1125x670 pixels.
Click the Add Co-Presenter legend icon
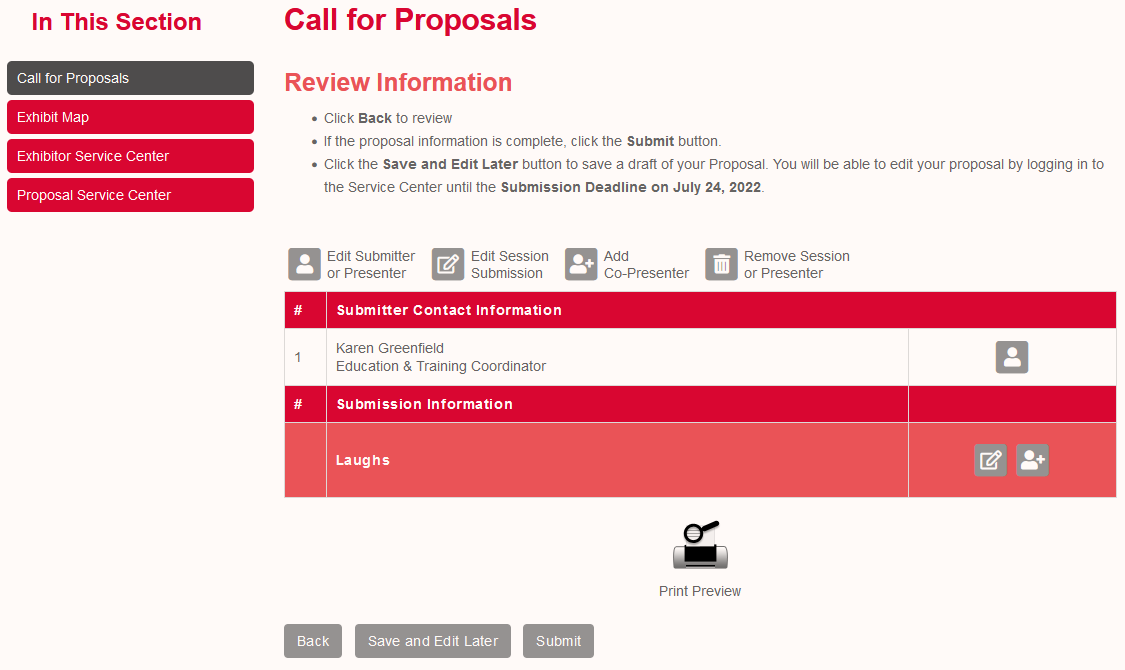pos(580,264)
